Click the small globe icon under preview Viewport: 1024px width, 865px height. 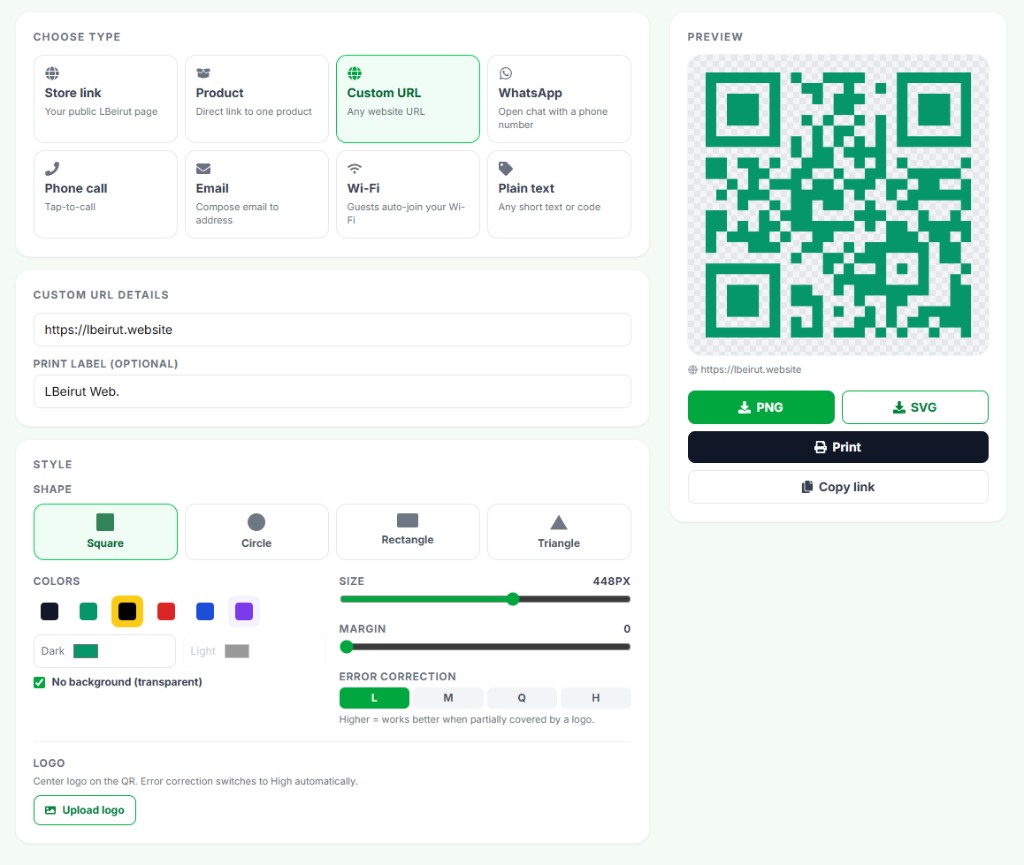(693, 370)
